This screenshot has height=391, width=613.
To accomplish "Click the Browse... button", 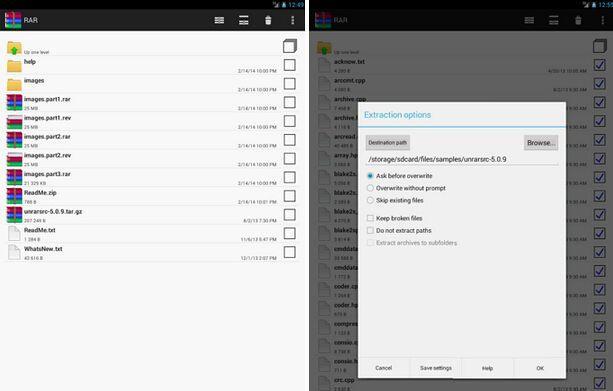I will 541,143.
